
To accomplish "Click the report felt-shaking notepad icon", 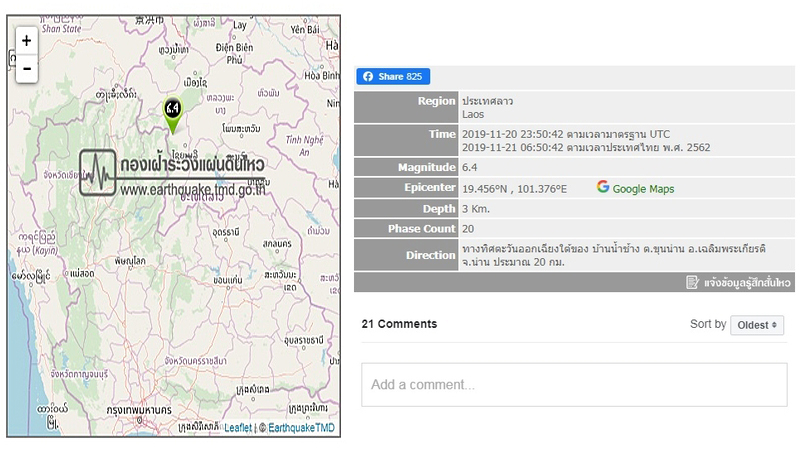I will (692, 283).
